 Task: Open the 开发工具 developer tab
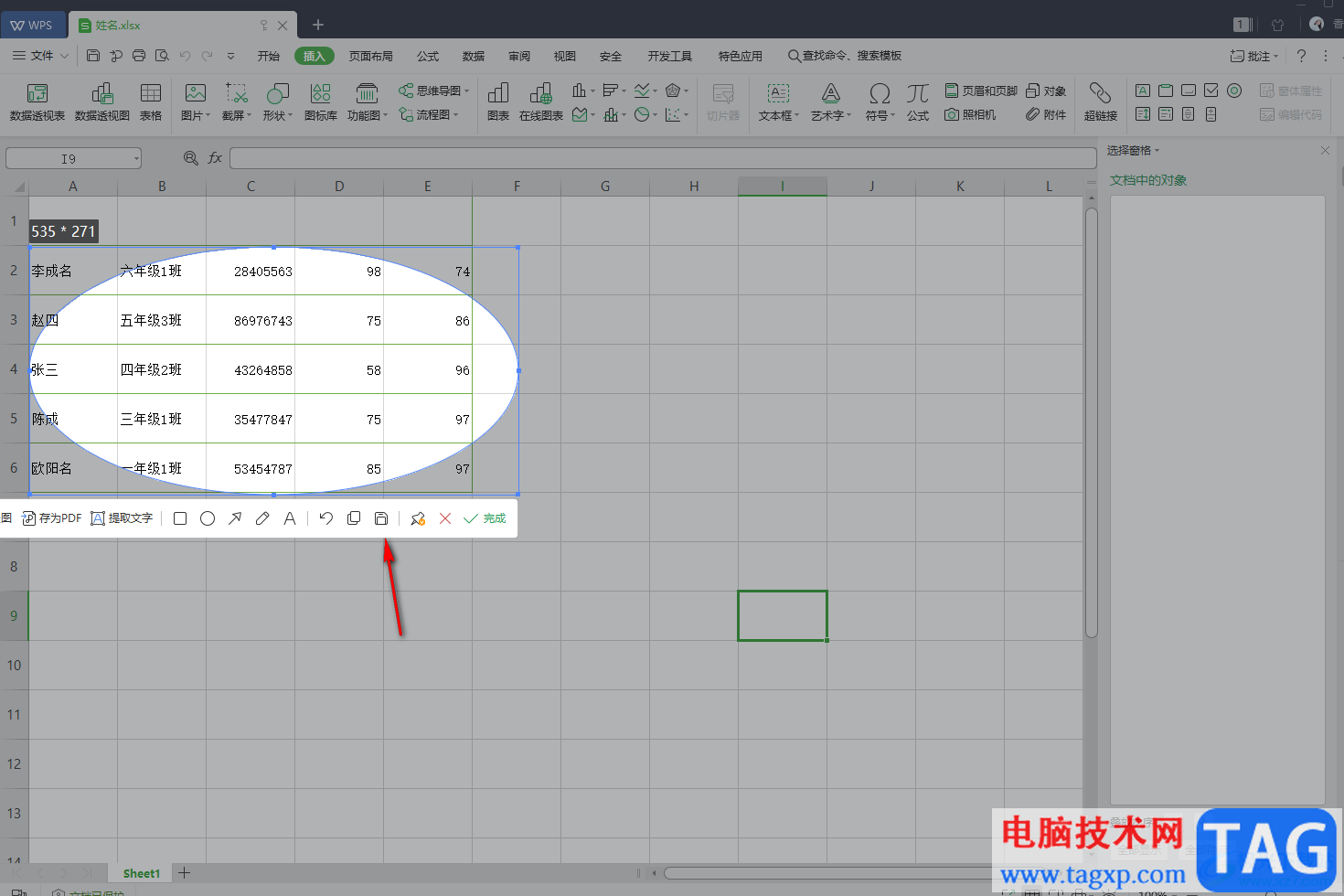click(670, 56)
